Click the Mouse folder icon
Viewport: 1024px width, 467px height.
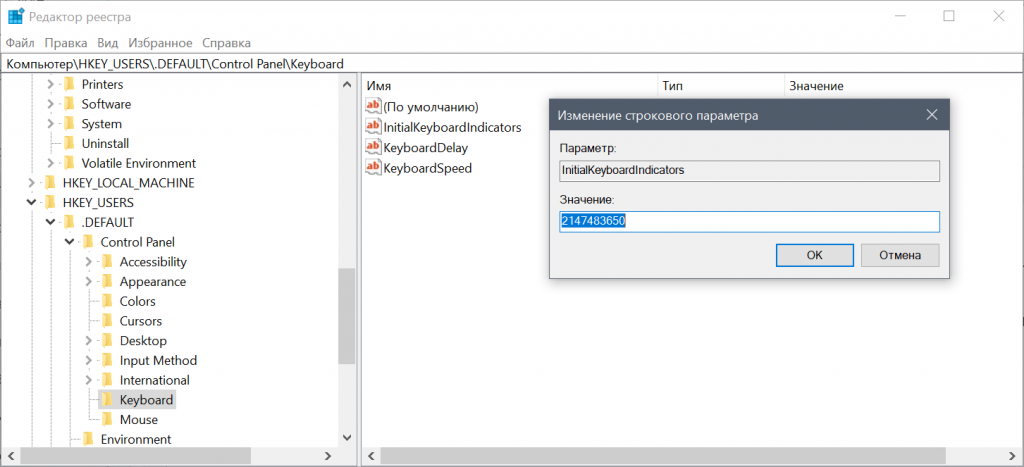(x=107, y=420)
